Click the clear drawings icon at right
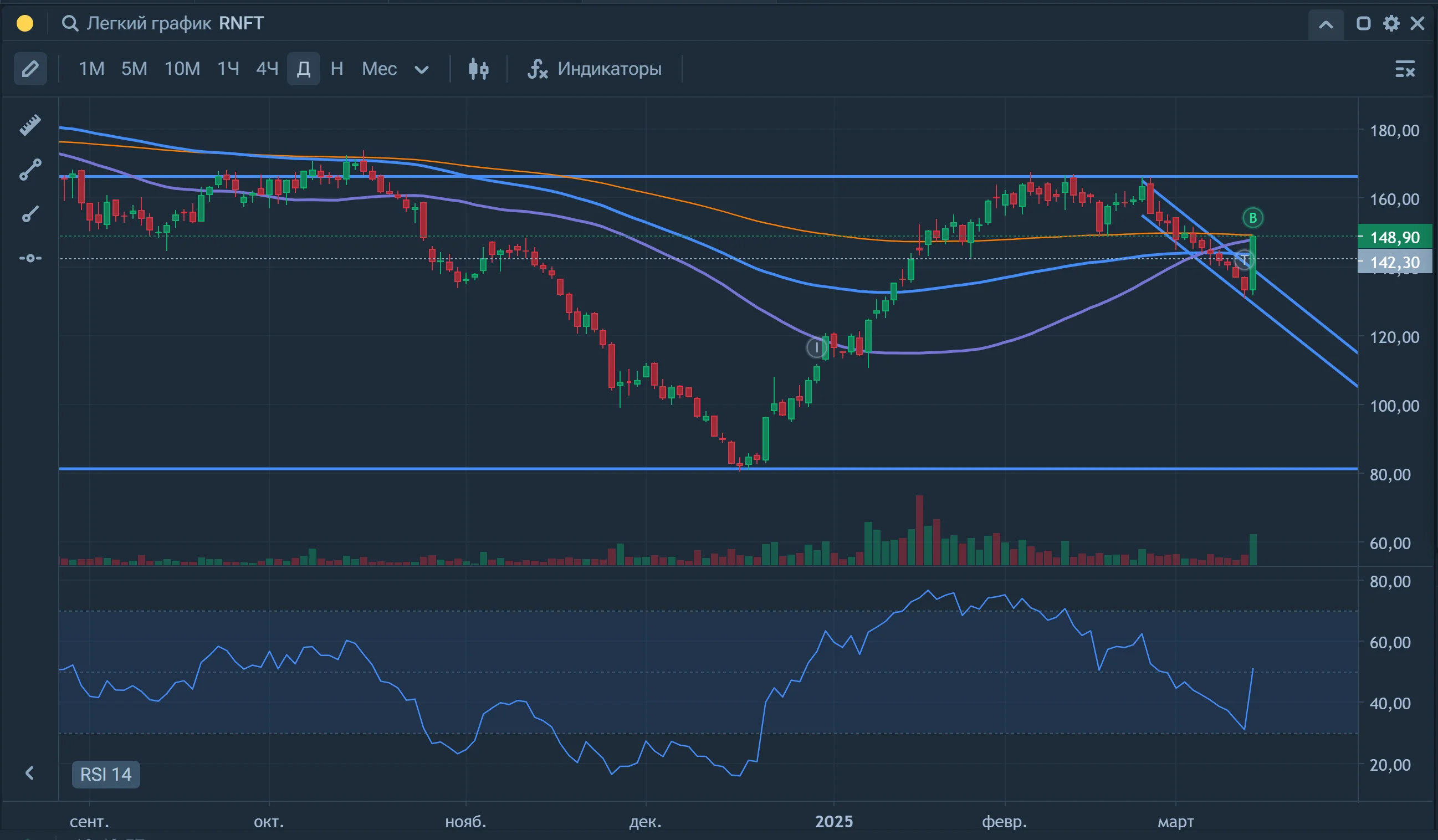The width and height of the screenshot is (1438, 840). [1405, 69]
